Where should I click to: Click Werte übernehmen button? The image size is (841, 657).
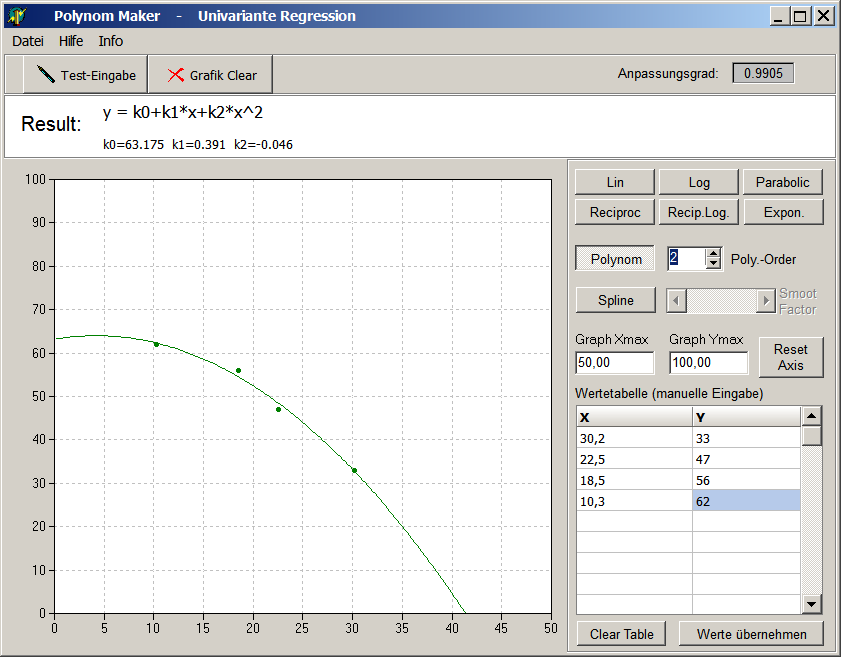click(x=751, y=634)
